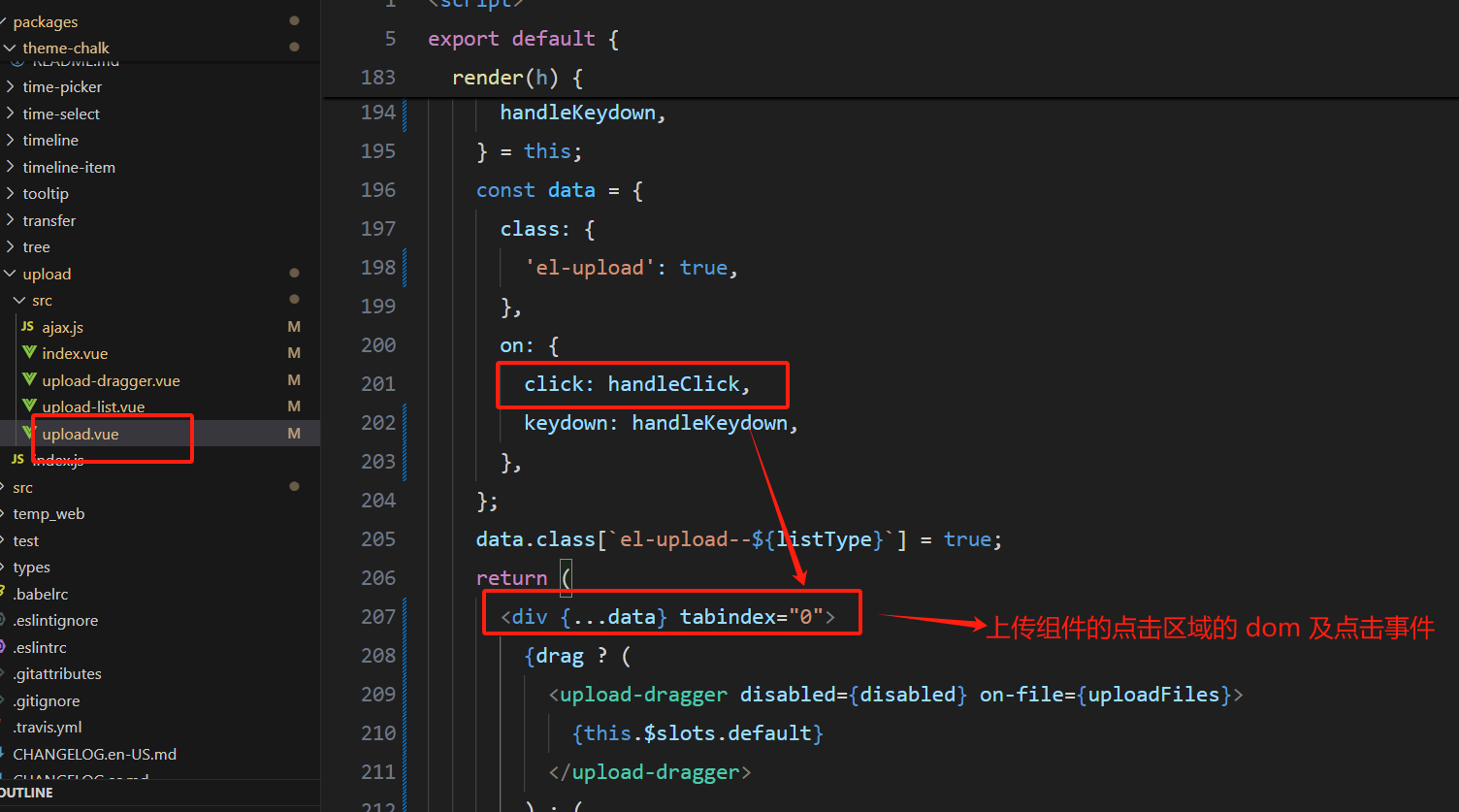Open the .babelrc file

pos(41,594)
